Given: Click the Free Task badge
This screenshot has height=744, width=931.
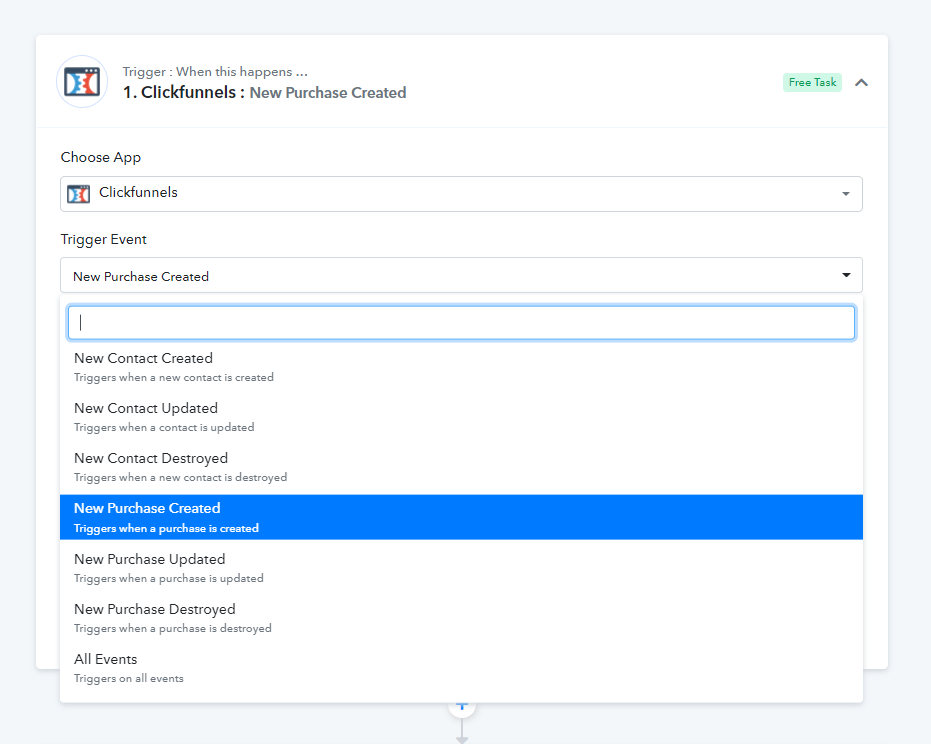Looking at the screenshot, I should [812, 83].
